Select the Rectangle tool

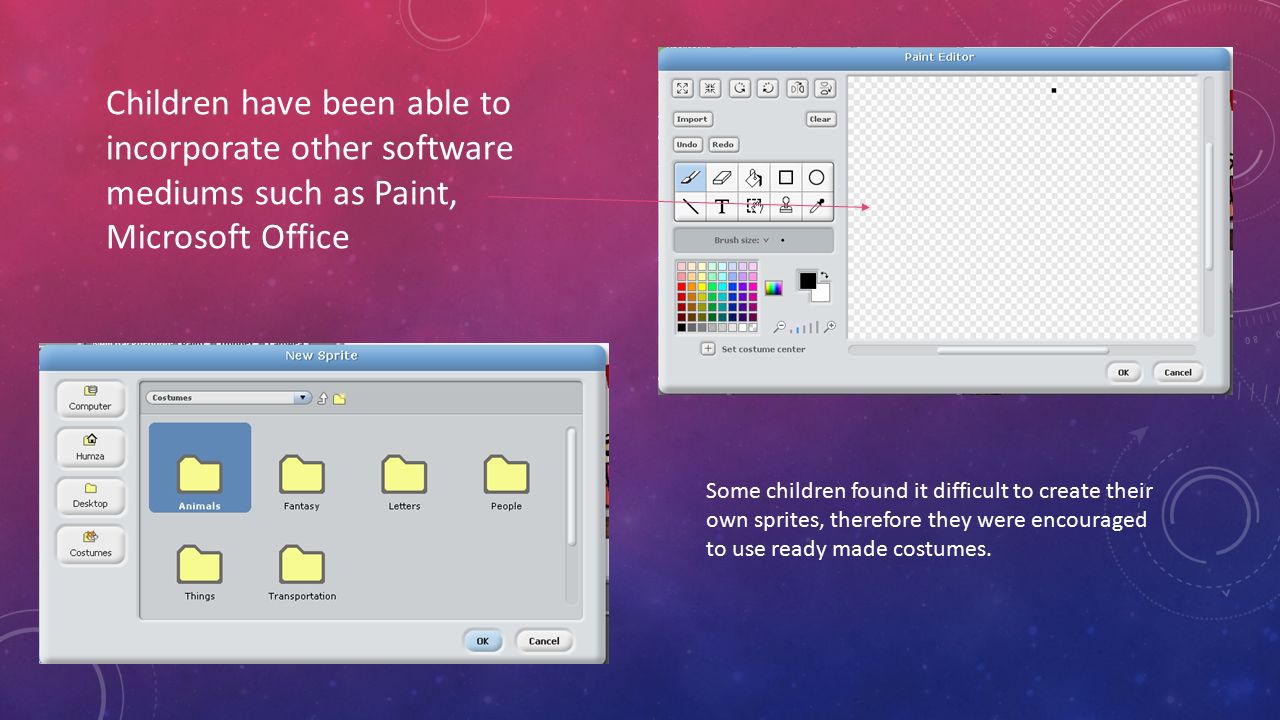tap(786, 178)
